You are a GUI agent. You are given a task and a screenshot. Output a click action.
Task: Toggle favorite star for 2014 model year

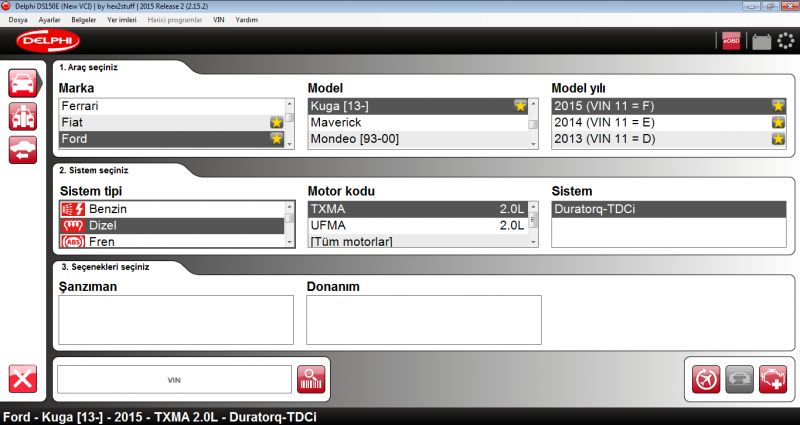778,122
